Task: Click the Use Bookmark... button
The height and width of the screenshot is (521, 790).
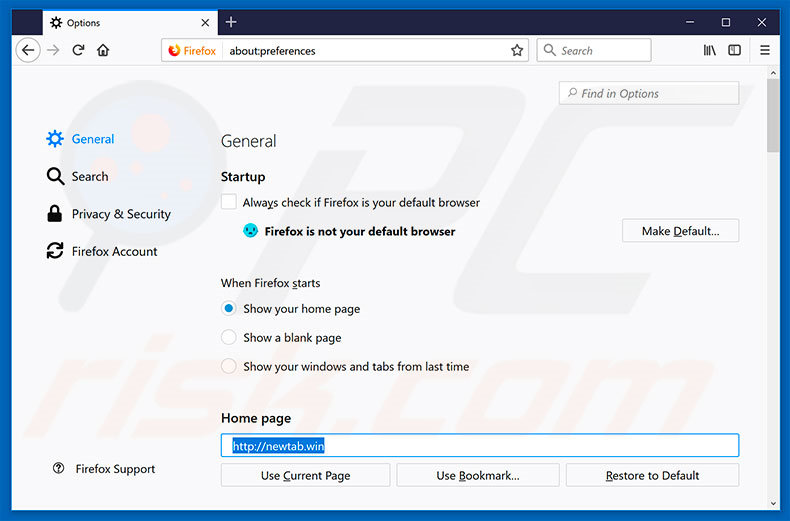Action: click(478, 475)
